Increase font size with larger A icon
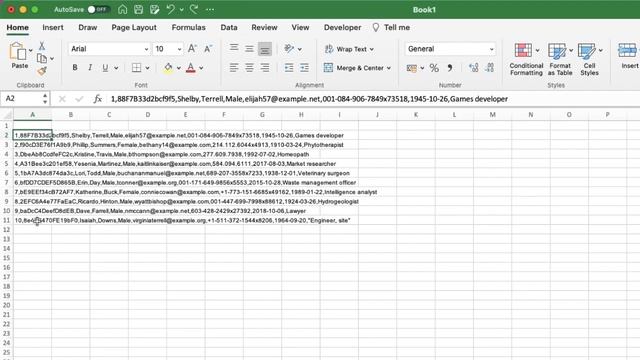 point(192,49)
